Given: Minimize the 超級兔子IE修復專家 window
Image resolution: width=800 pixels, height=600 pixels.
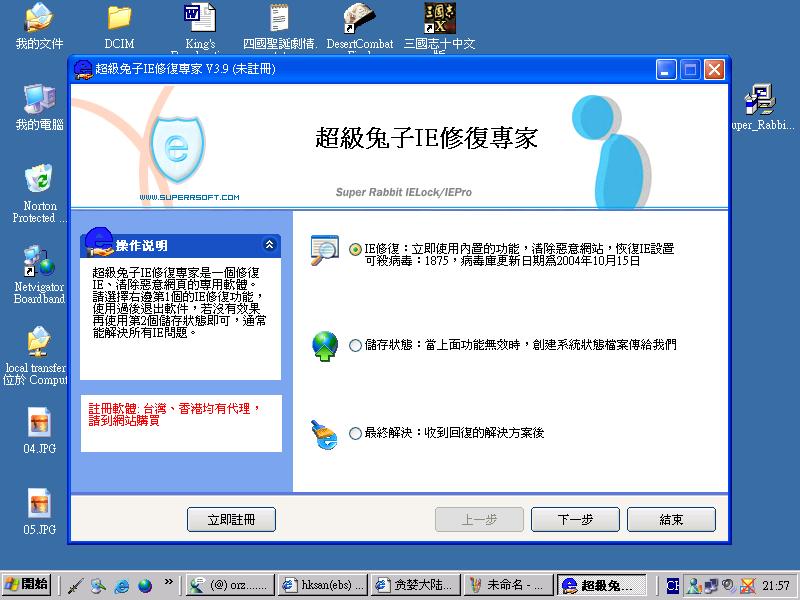Looking at the screenshot, I should [666, 69].
